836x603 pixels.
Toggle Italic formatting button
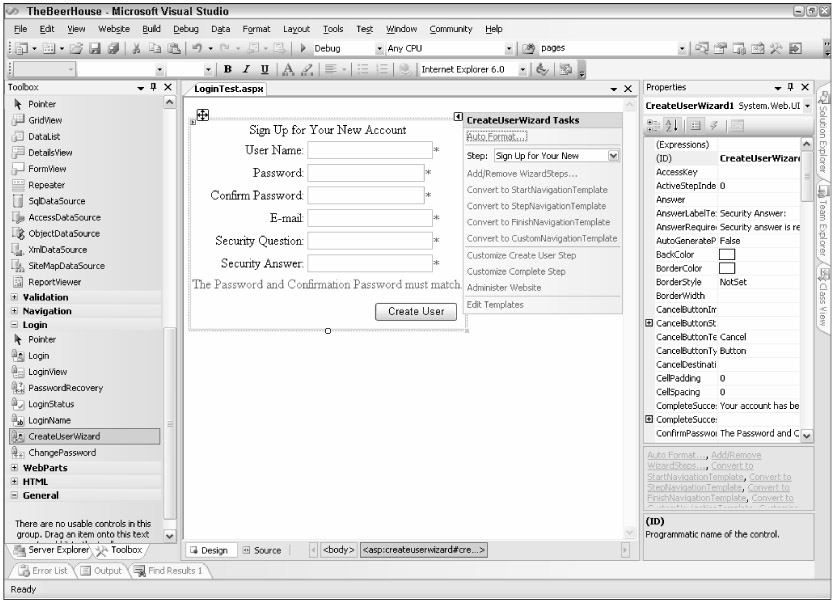click(x=246, y=71)
